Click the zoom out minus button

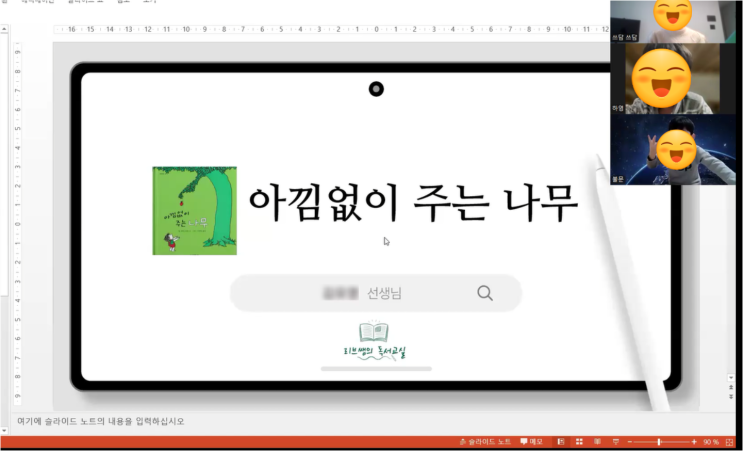tap(630, 442)
